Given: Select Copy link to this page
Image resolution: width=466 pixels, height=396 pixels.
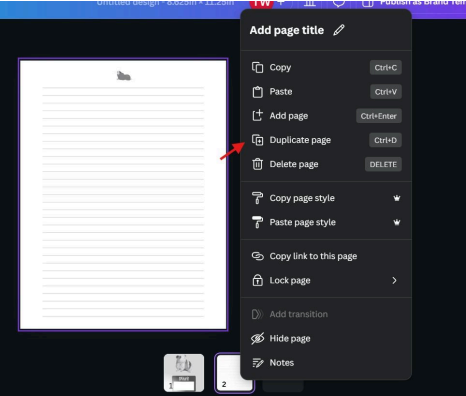Looking at the screenshot, I should (326, 256).
